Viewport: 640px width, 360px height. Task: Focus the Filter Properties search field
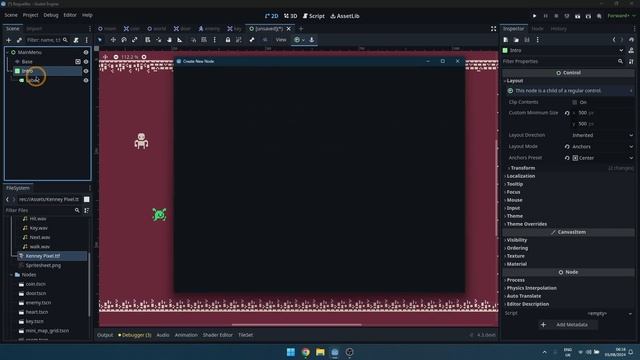click(563, 61)
